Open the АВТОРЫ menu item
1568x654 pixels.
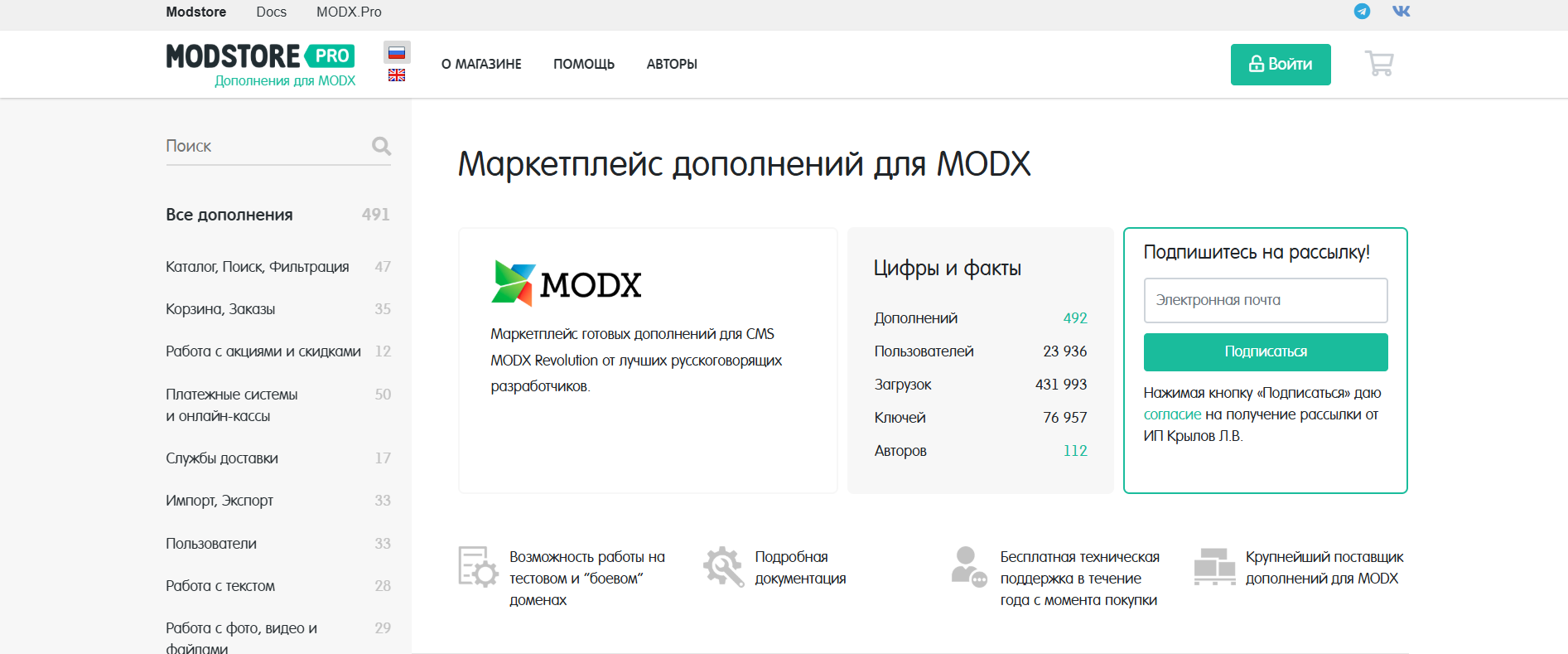pyautogui.click(x=672, y=64)
